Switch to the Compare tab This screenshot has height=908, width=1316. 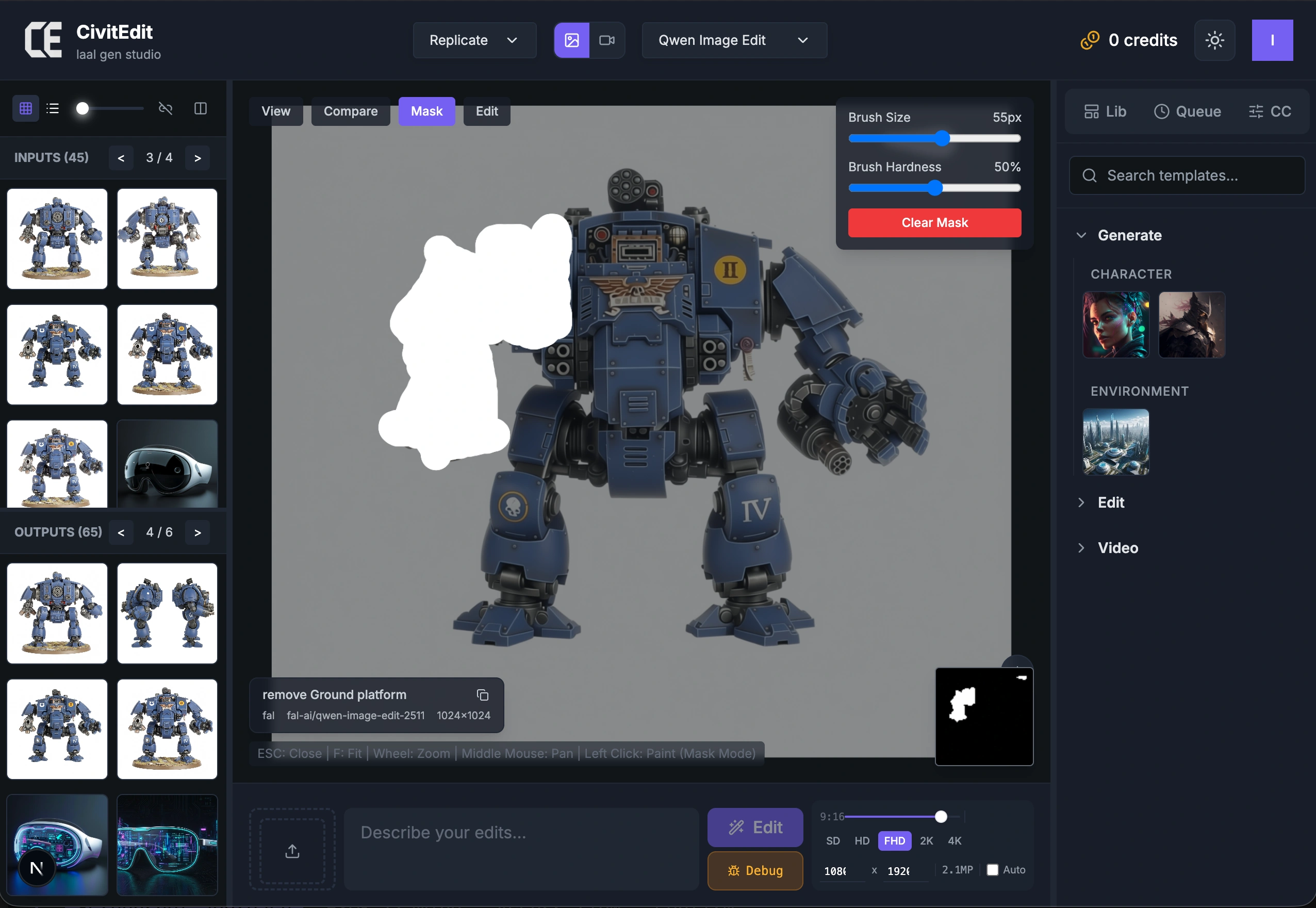click(350, 111)
